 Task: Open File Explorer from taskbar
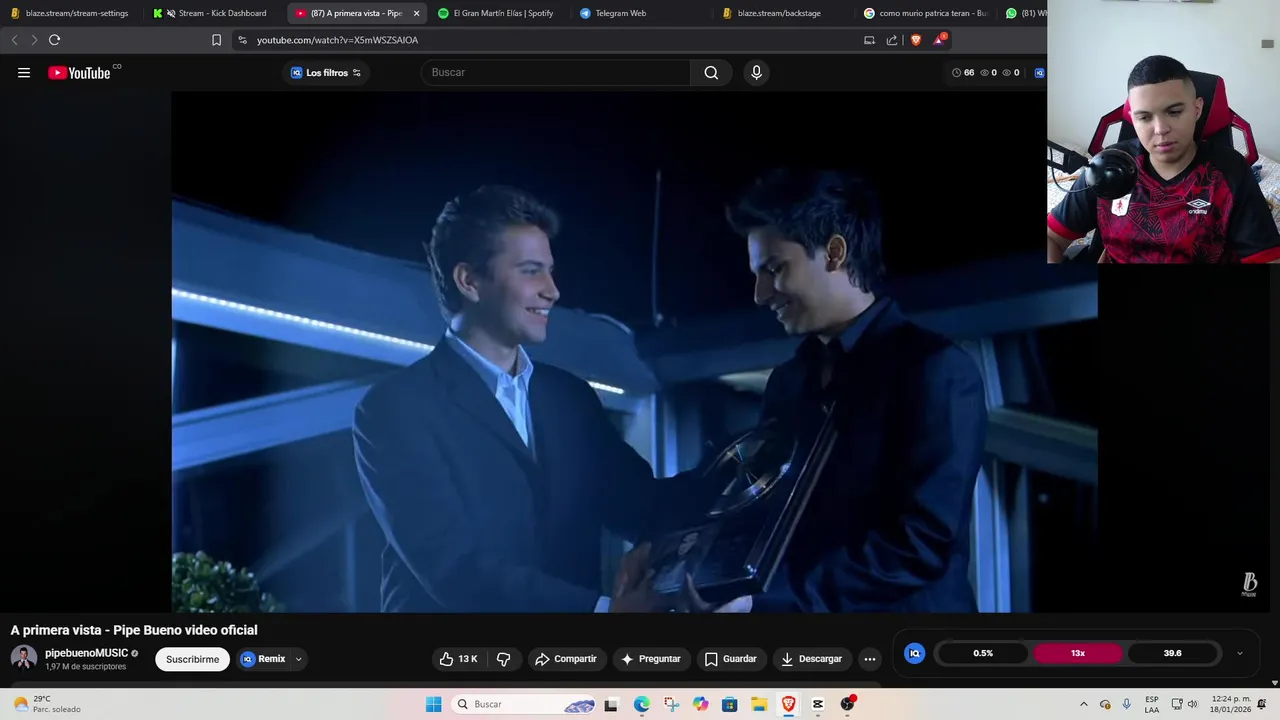coord(759,704)
